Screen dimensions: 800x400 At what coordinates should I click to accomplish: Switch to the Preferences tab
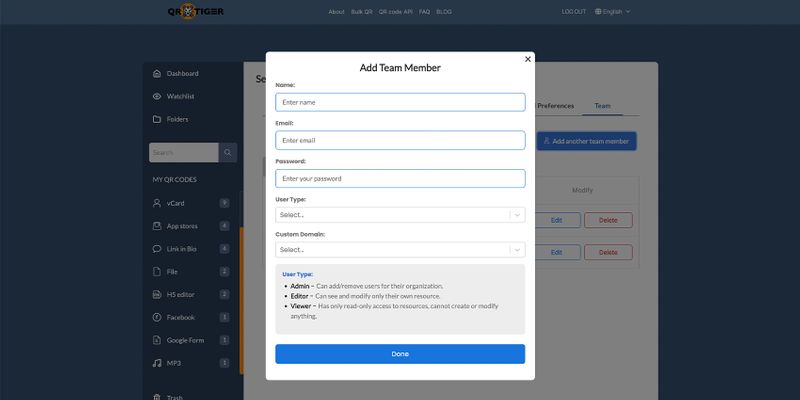[x=556, y=106]
